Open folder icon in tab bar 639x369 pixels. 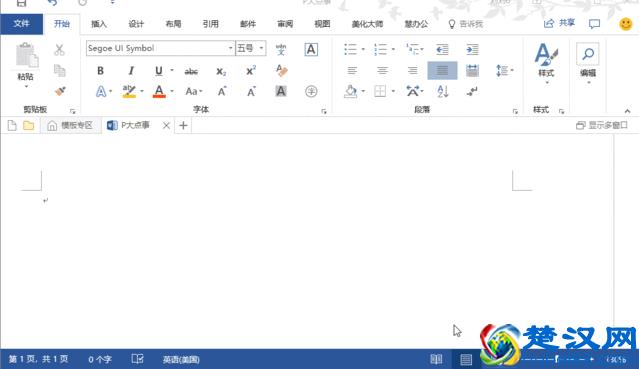[x=29, y=126]
